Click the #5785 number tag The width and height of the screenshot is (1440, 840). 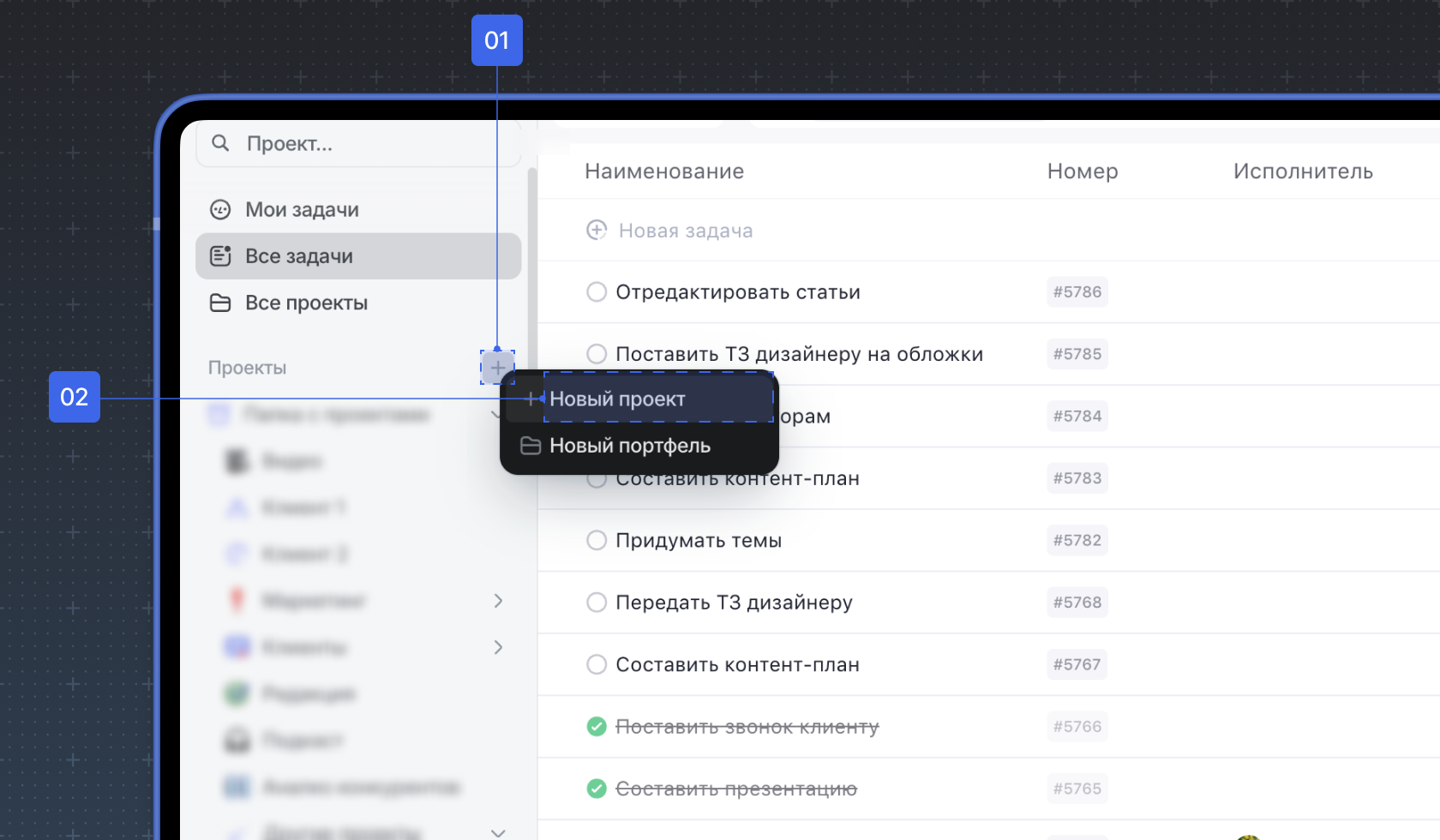(1077, 354)
